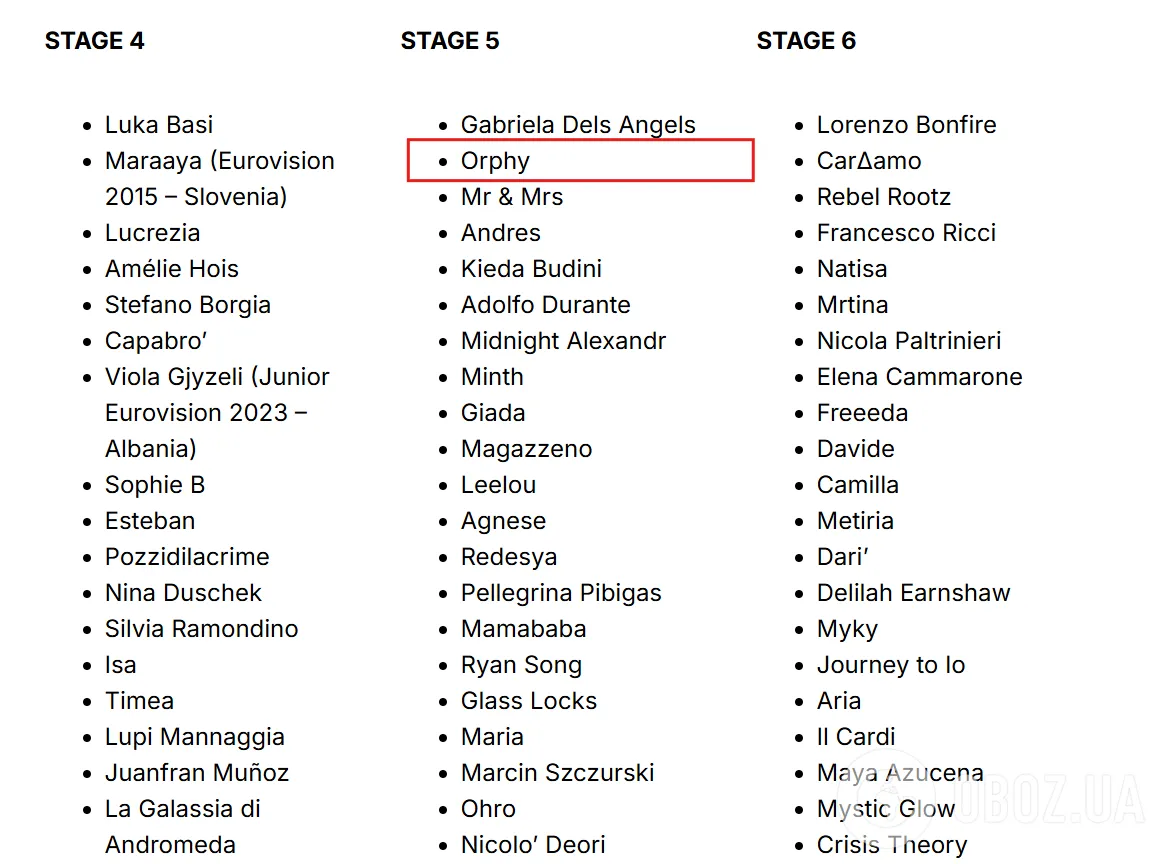Click the STAGE 6 heading

point(806,41)
